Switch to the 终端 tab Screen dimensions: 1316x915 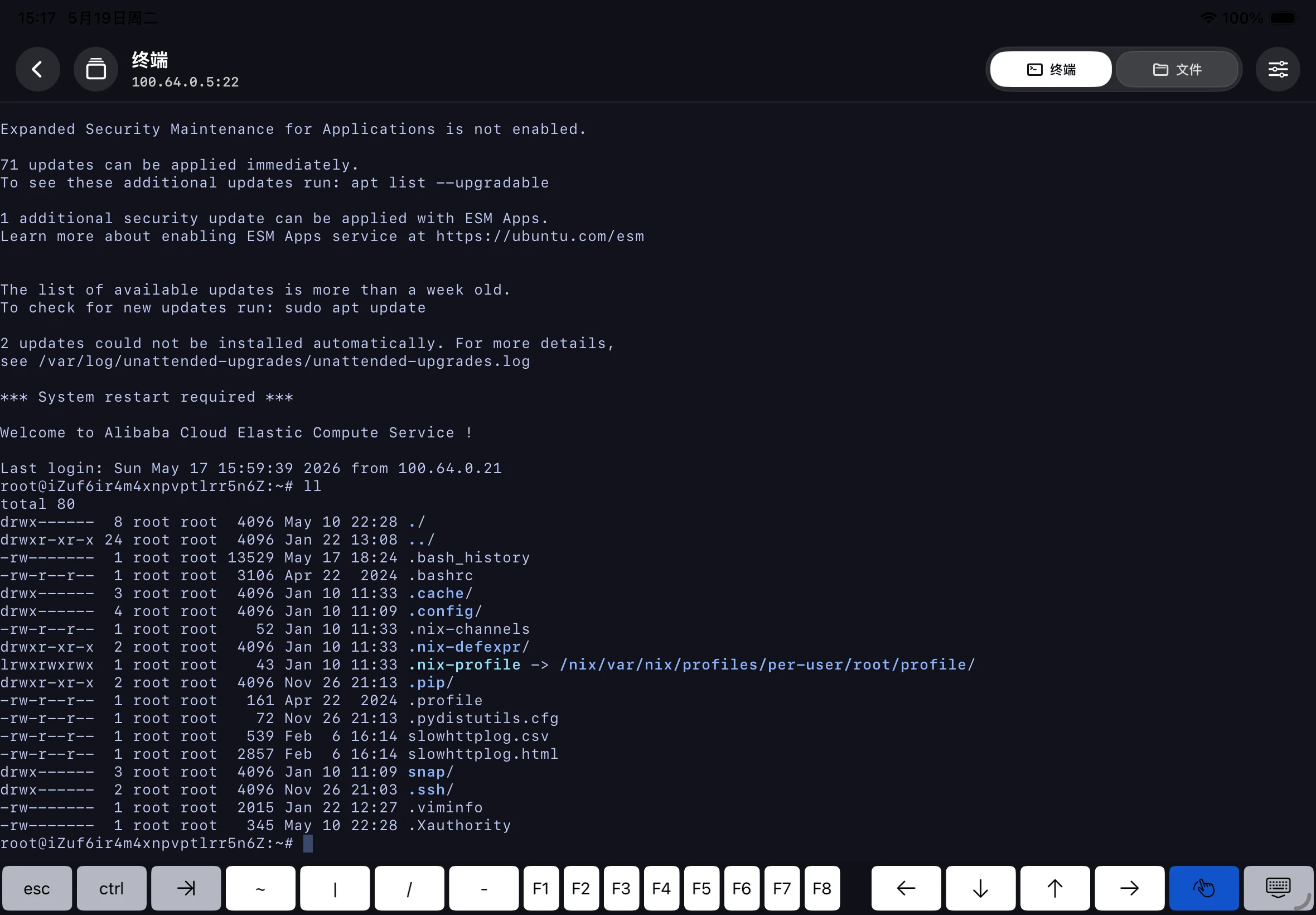1051,69
